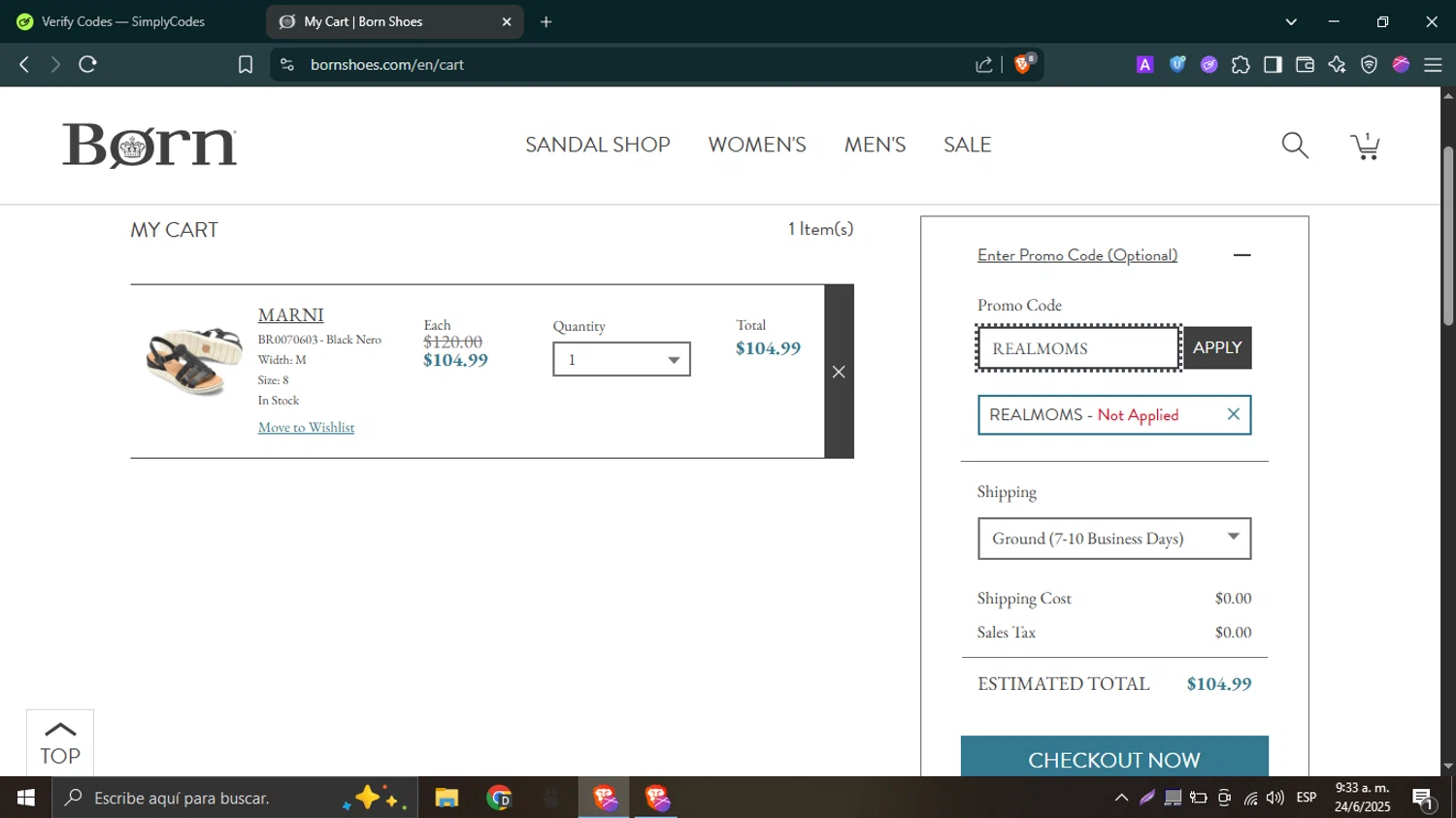Screen dimensions: 1456x818
Task: Collapse the promo code section minus icon
Action: 1241,255
